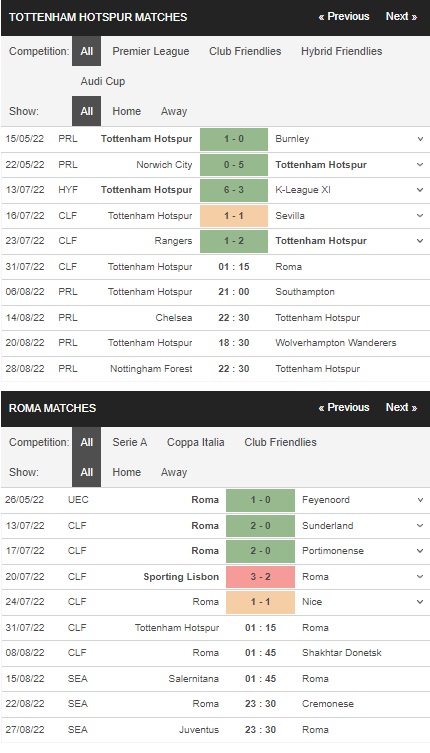Filter Roma matches by Serie A
Screen dimensions: 430x753
pos(130,442)
